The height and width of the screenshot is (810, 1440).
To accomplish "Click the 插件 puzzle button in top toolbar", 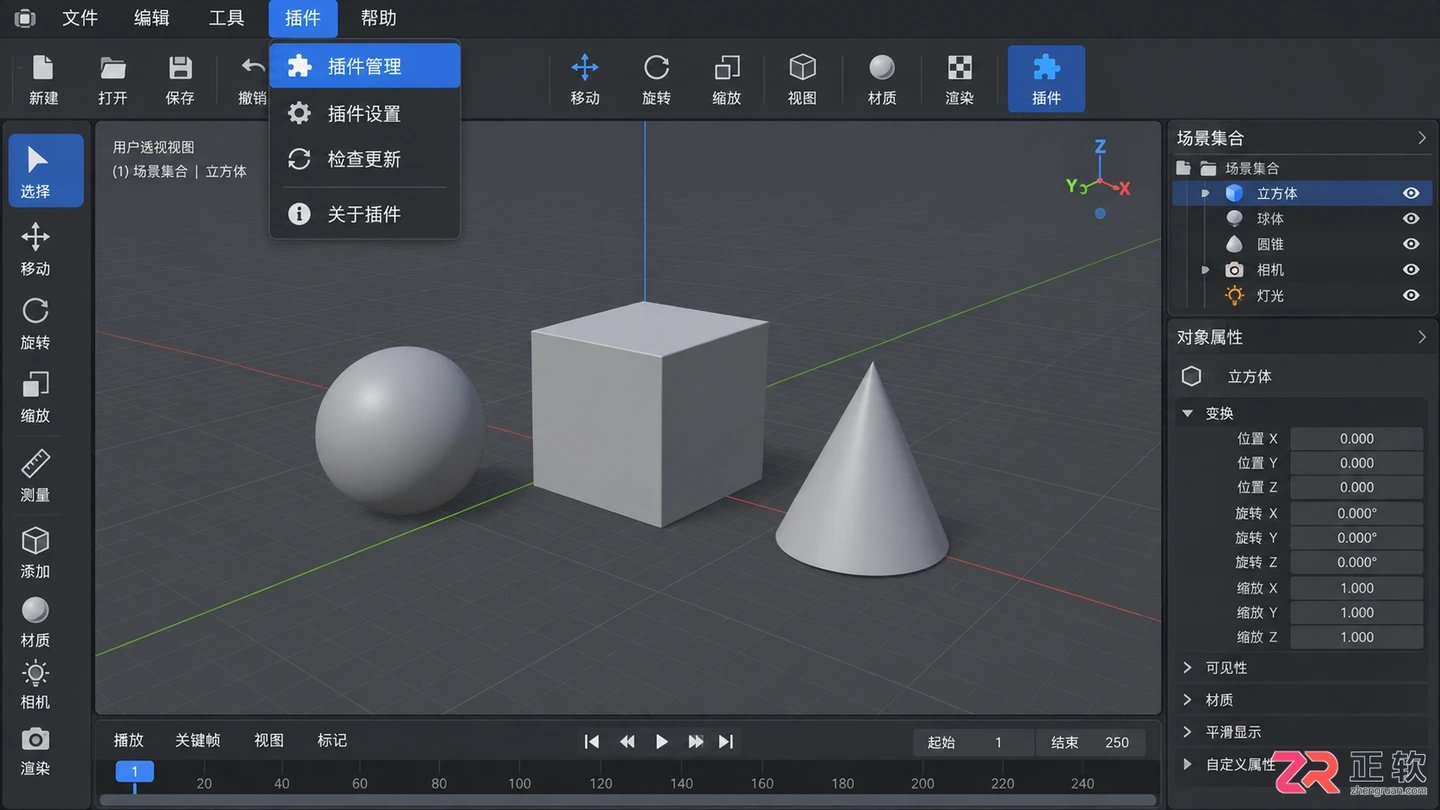I will pyautogui.click(x=1046, y=79).
